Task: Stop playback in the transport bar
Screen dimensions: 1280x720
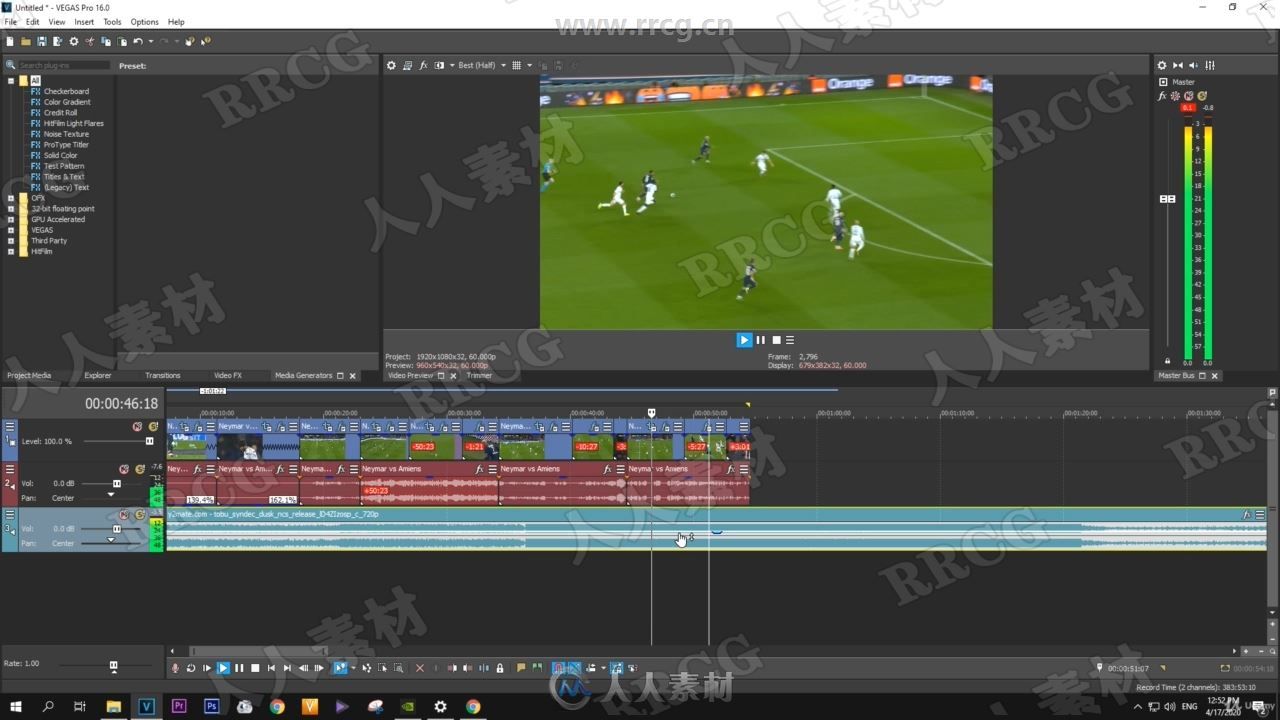Action: 255,668
